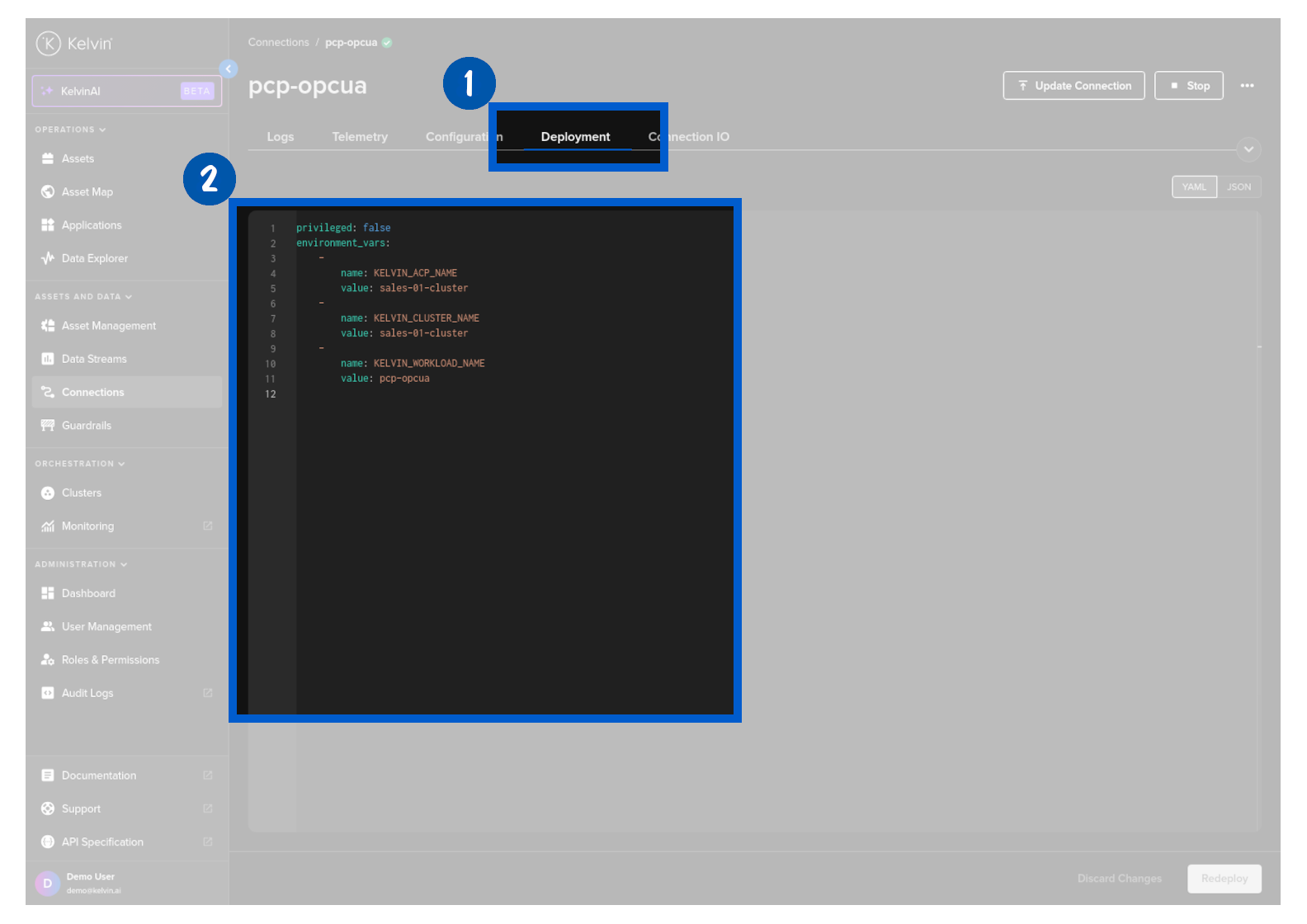
Task: Open the Guardrails icon in sidebar
Action: tap(48, 426)
